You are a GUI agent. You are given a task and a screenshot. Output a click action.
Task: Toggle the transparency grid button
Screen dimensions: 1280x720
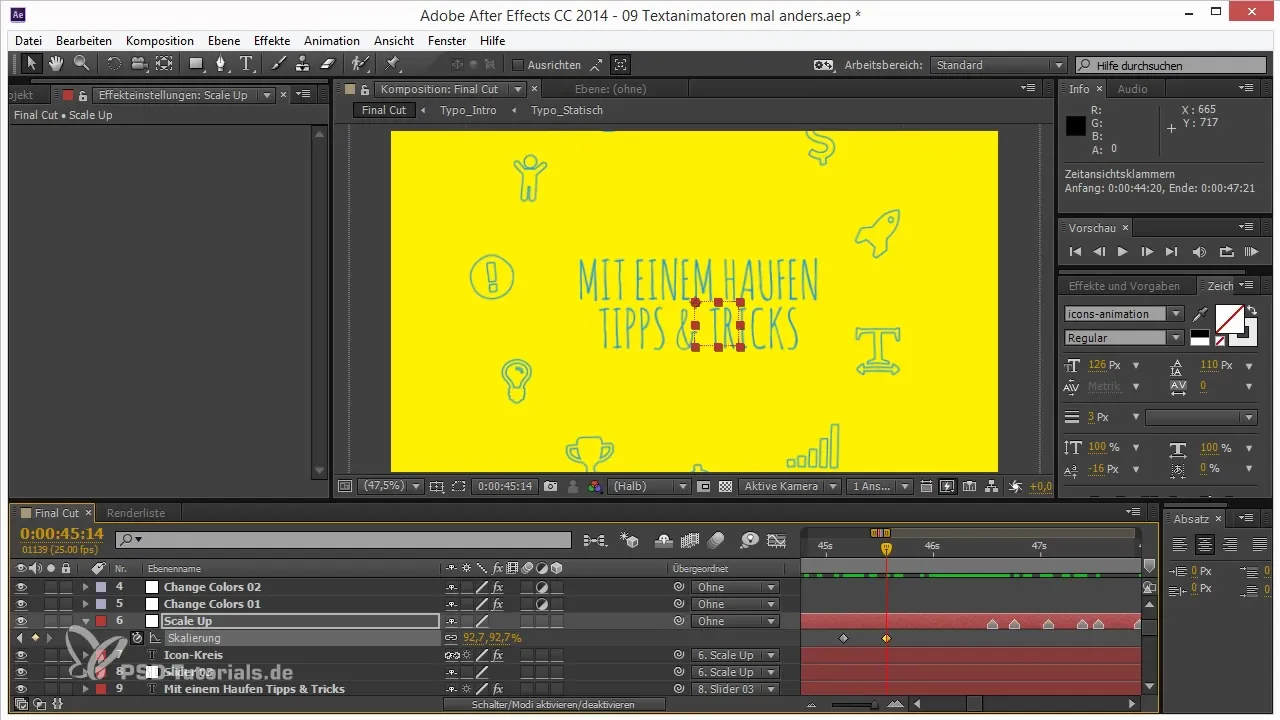coord(727,486)
